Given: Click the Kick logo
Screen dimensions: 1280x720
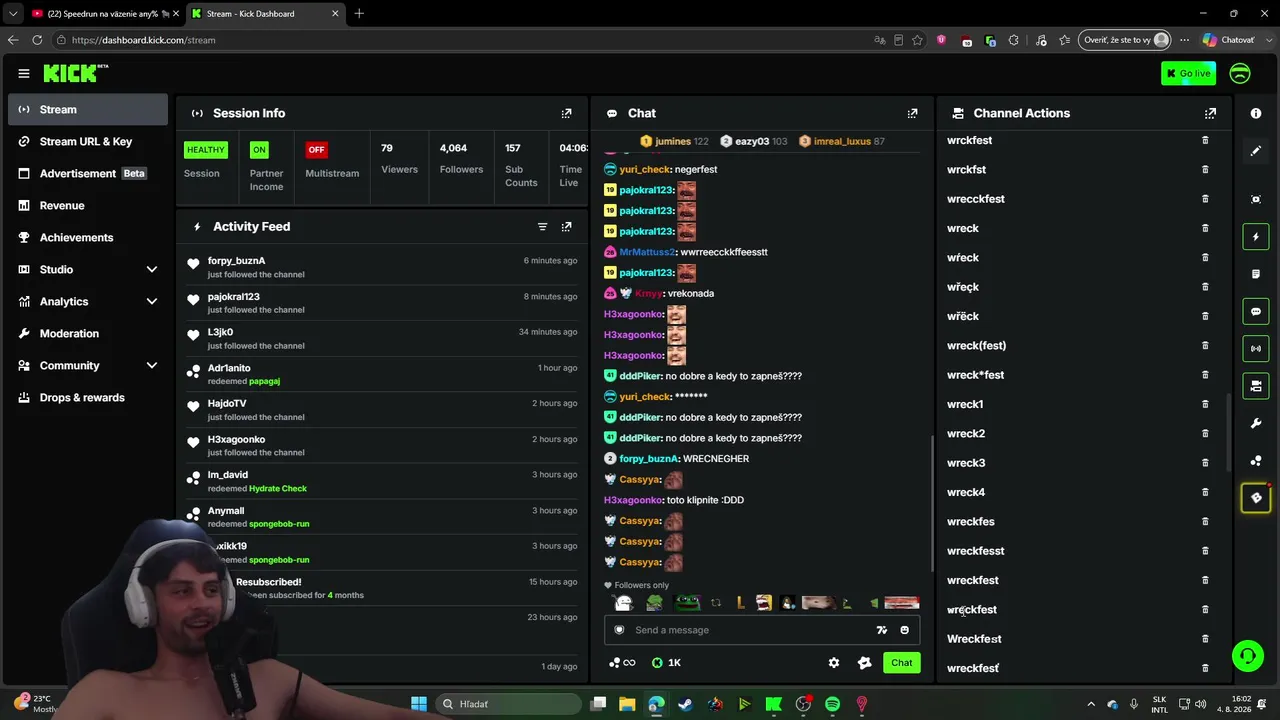Looking at the screenshot, I should pos(75,73).
